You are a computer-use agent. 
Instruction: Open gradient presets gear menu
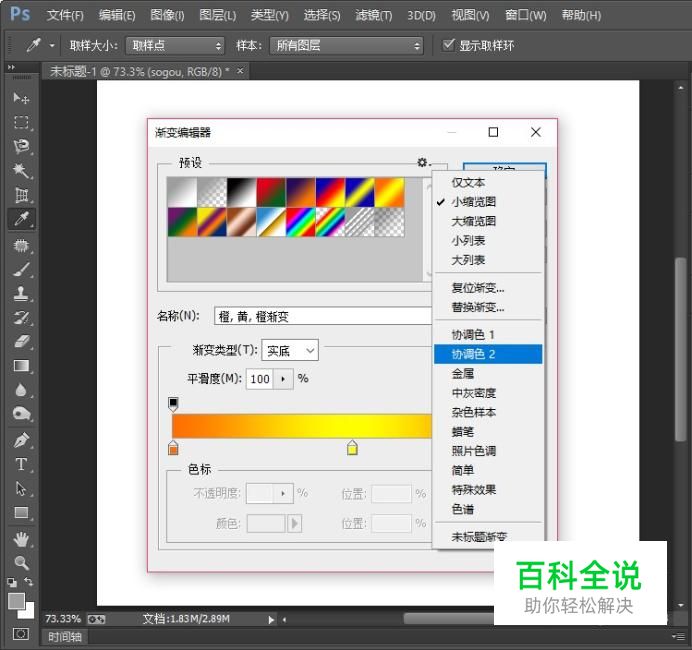coord(423,162)
